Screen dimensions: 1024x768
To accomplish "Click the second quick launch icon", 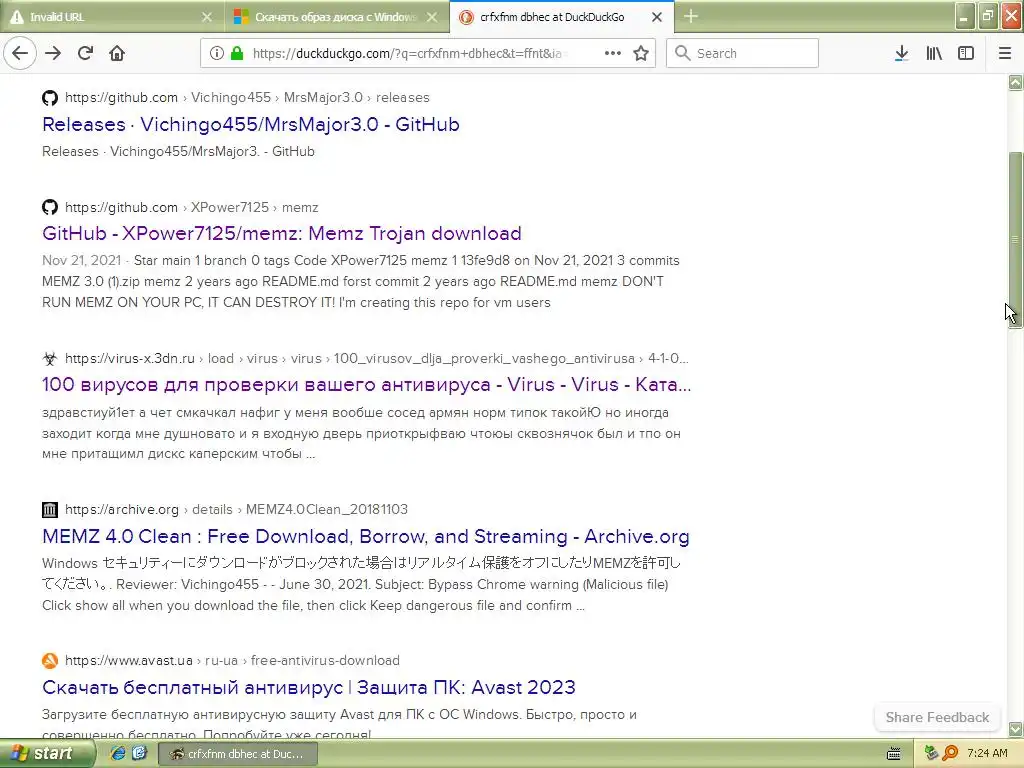I will tap(139, 753).
